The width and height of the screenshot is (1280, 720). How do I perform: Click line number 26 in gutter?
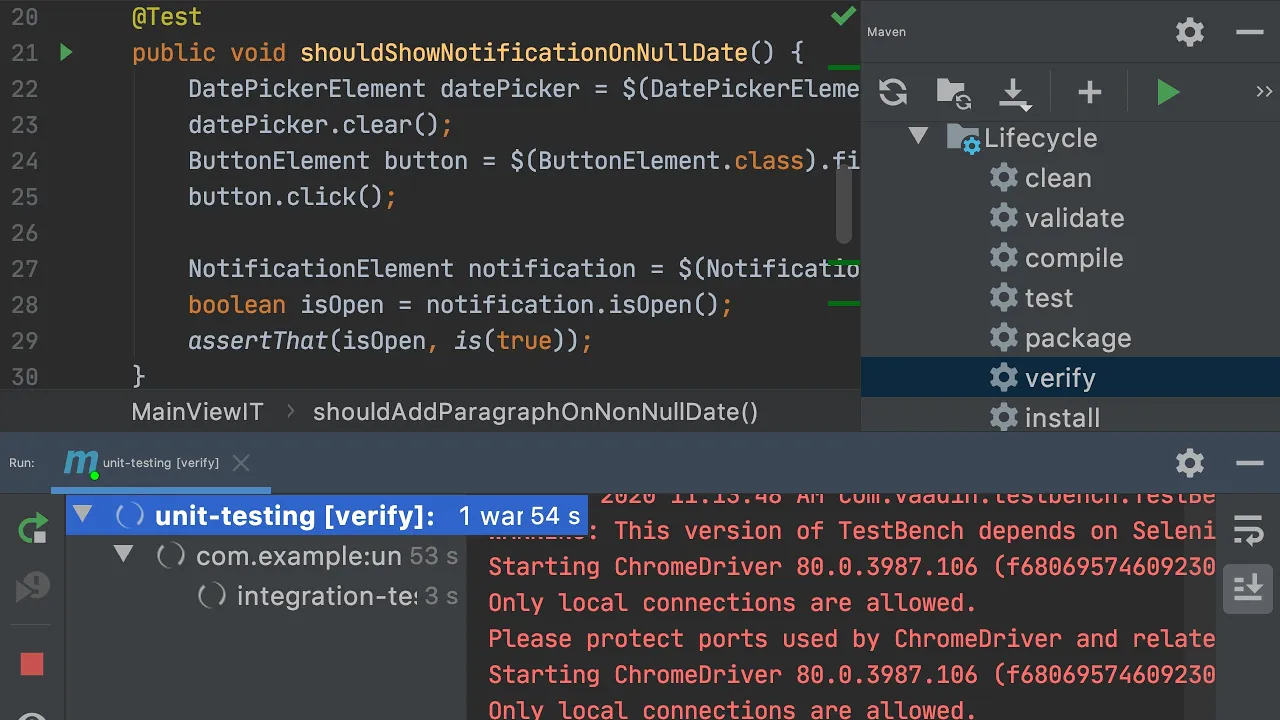(24, 233)
